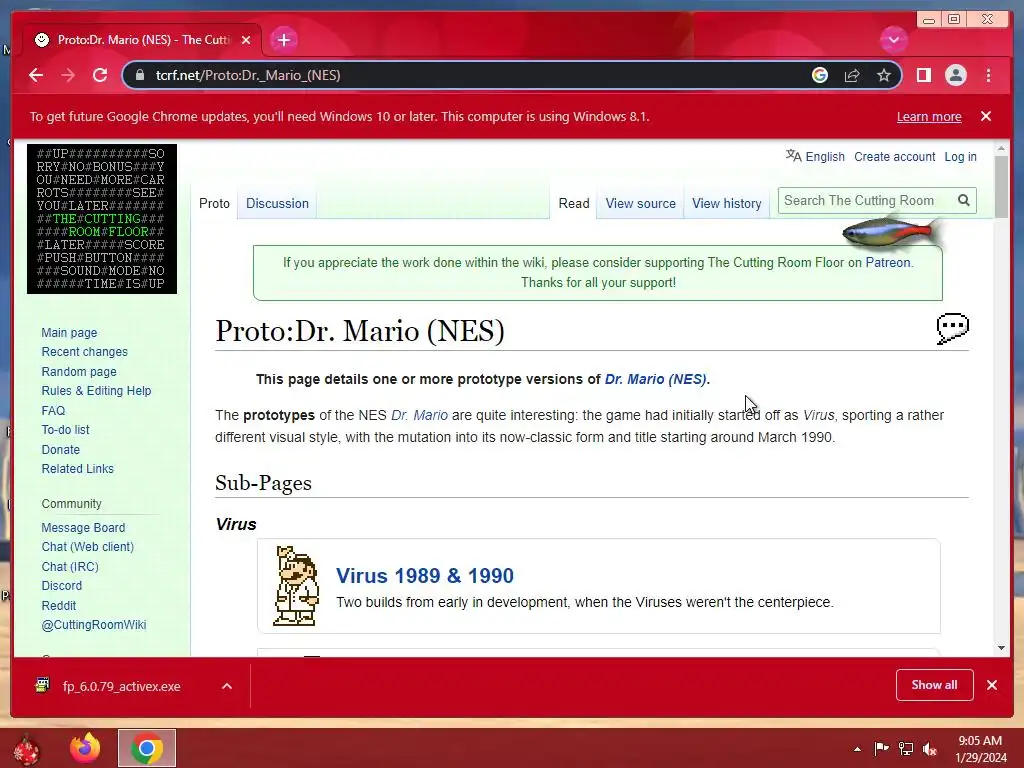
Task: Open downloaded fp_6.0.79_activex.exe file
Action: 121,686
